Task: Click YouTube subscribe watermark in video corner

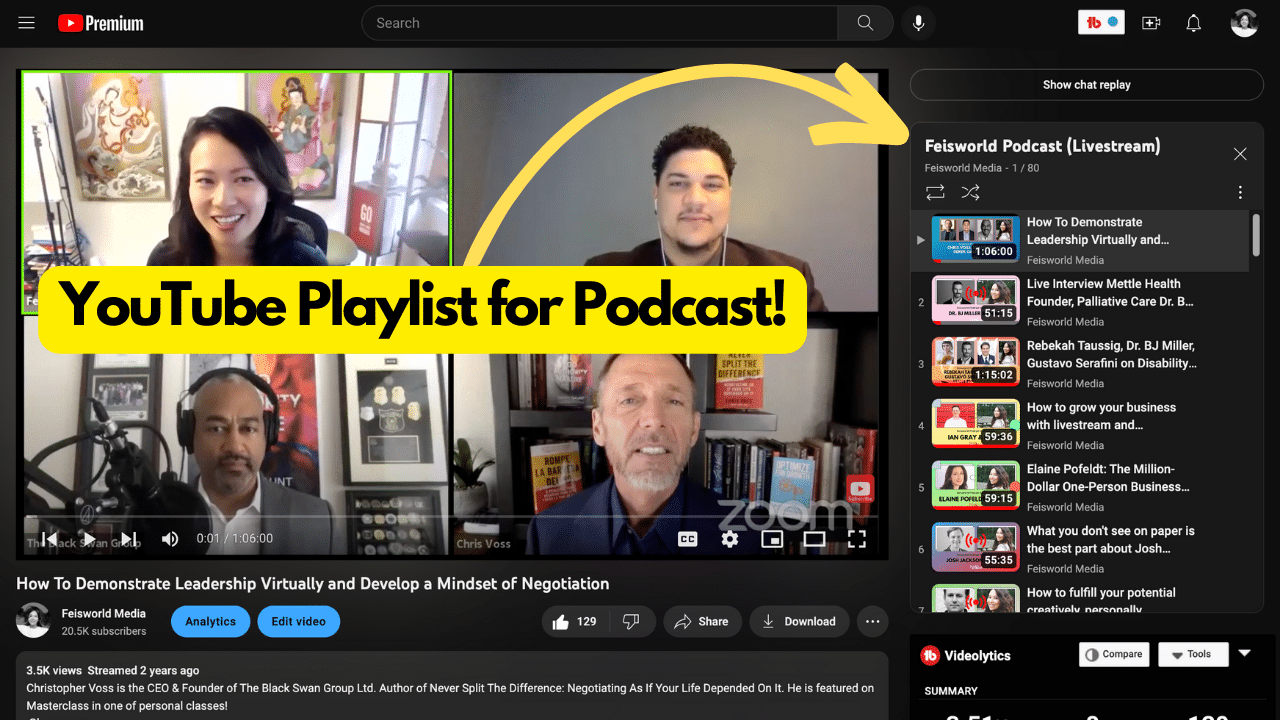Action: coord(860,489)
